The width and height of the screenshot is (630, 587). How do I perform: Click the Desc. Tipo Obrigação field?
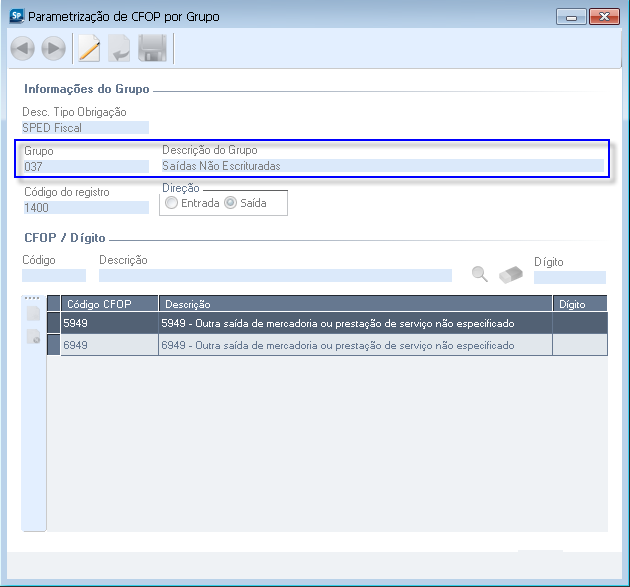[x=85, y=128]
